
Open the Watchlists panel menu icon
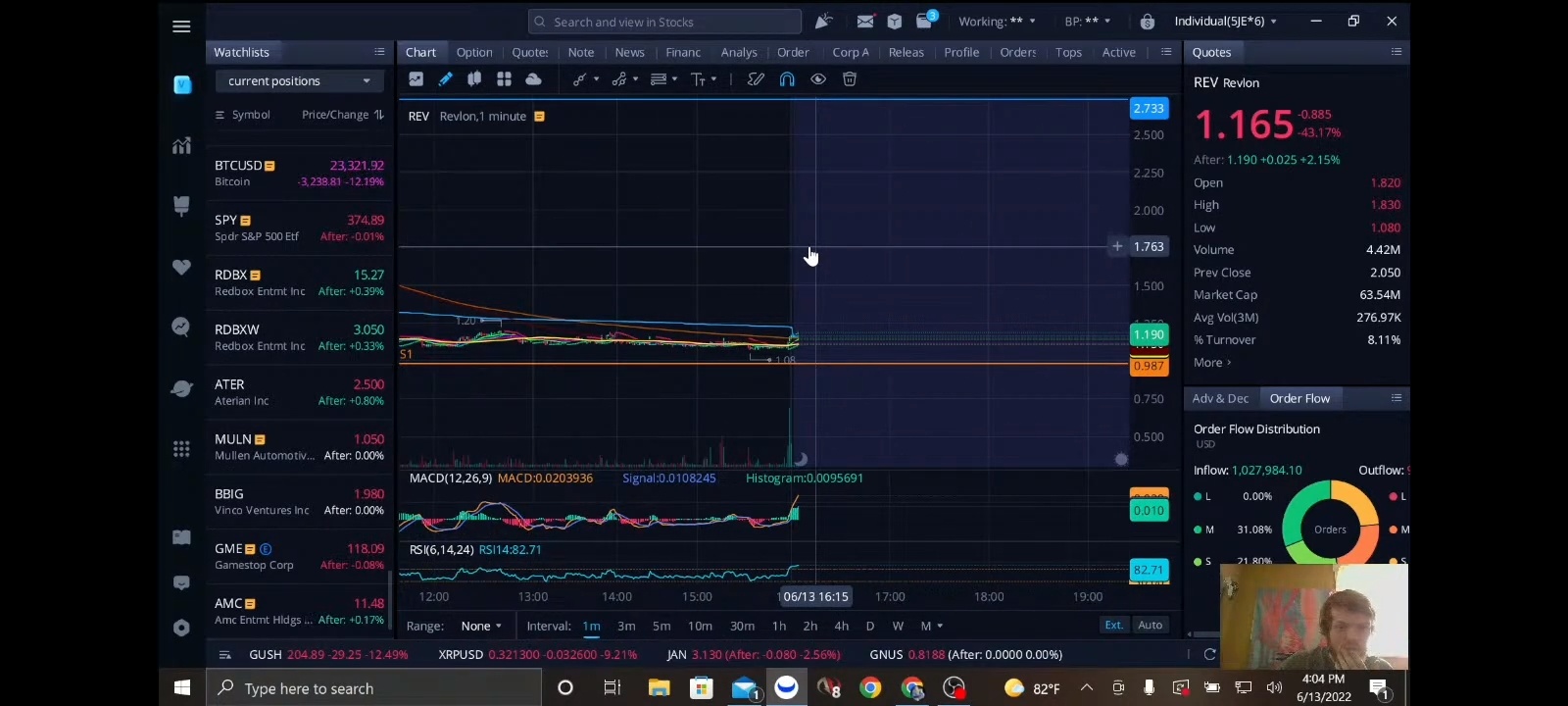[379, 52]
